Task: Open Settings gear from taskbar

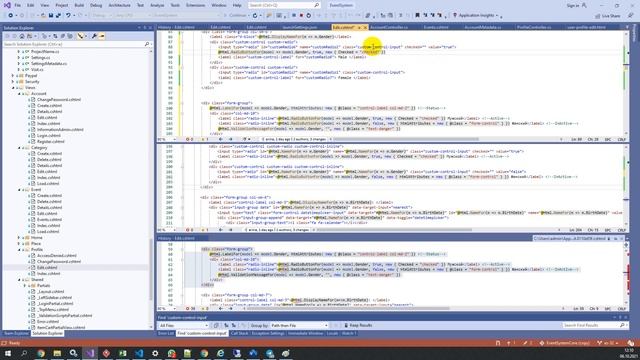Action: (x=155, y=353)
